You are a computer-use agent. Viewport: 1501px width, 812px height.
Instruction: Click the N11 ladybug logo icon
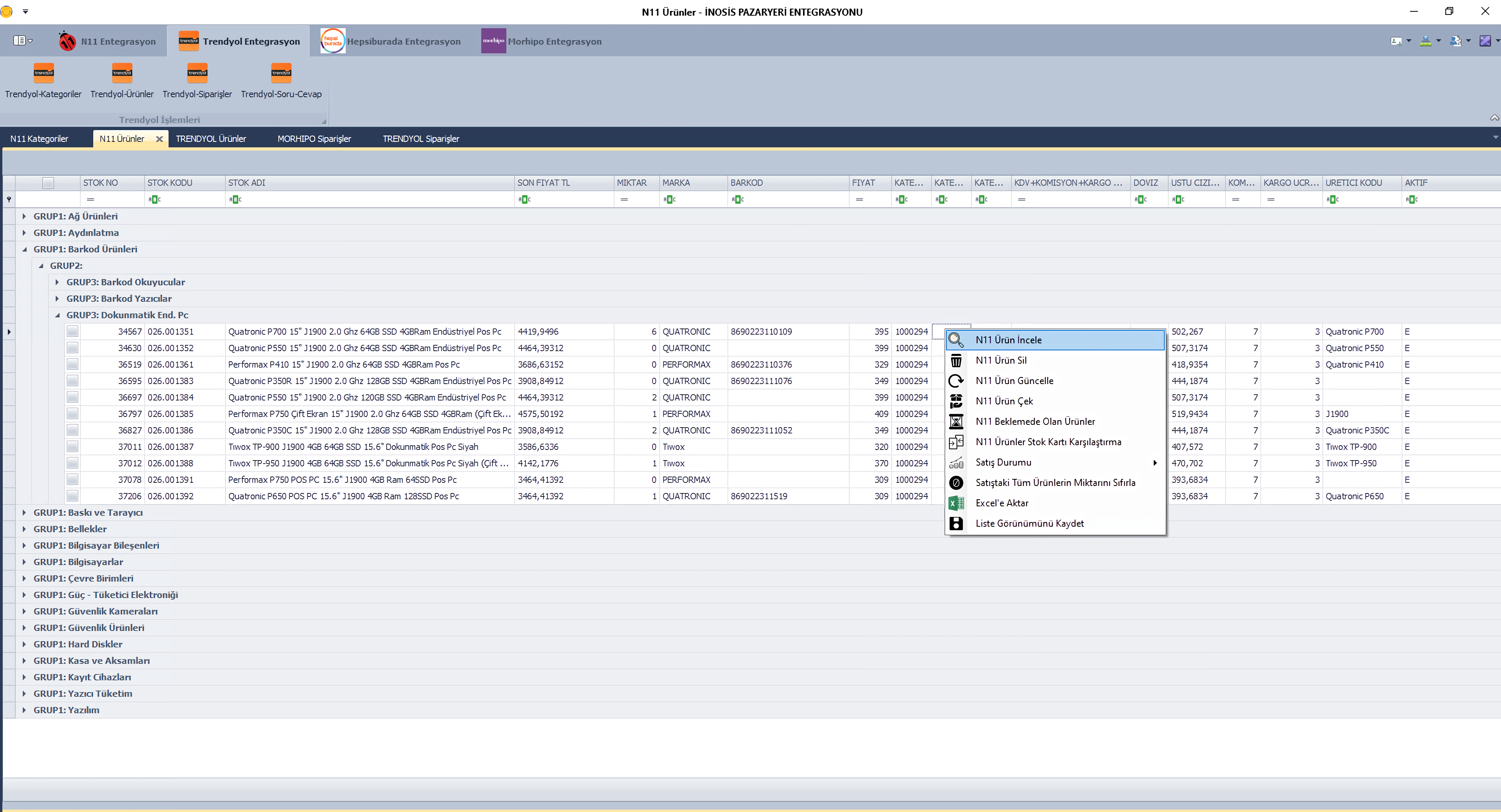click(67, 41)
